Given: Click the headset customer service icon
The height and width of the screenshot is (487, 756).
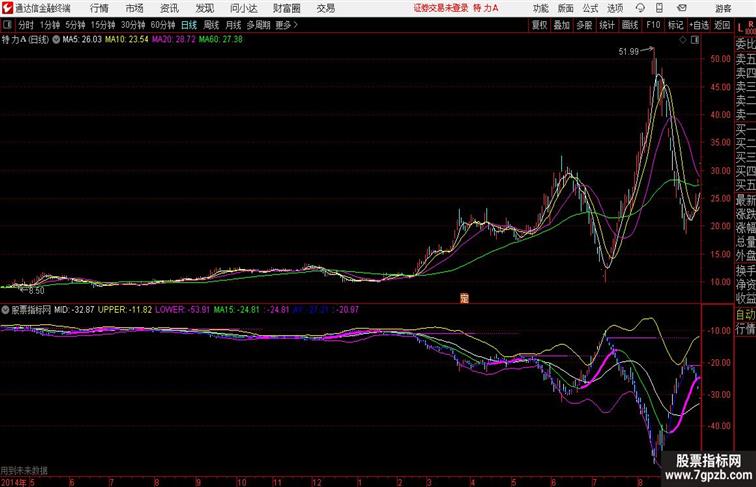Looking at the screenshot, I should click(640, 8).
